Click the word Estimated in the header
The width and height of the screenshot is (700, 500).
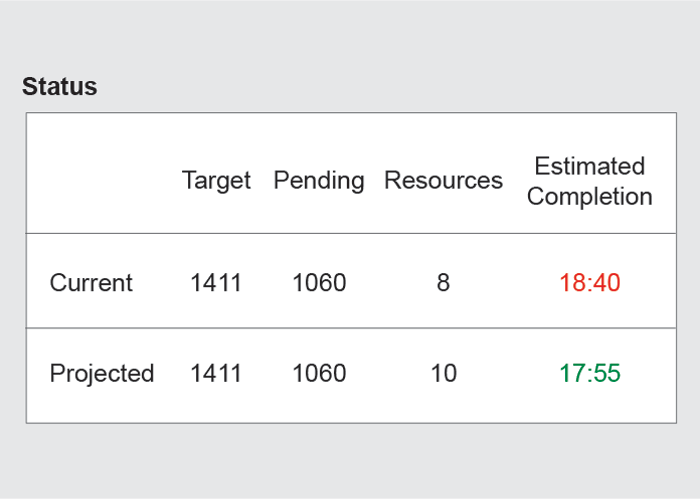pyautogui.click(x=590, y=166)
